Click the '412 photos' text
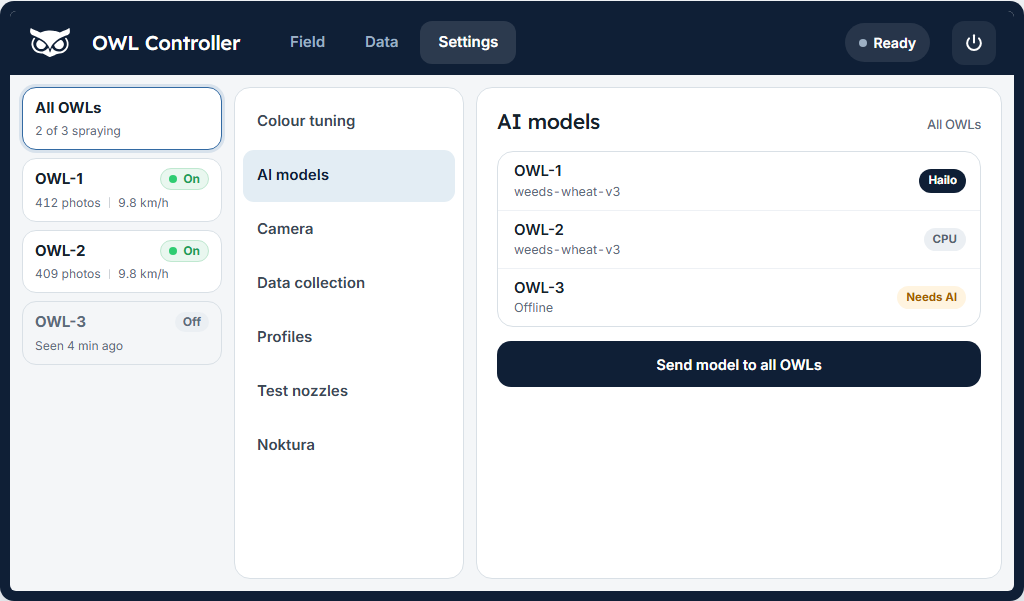 pyautogui.click(x=68, y=203)
